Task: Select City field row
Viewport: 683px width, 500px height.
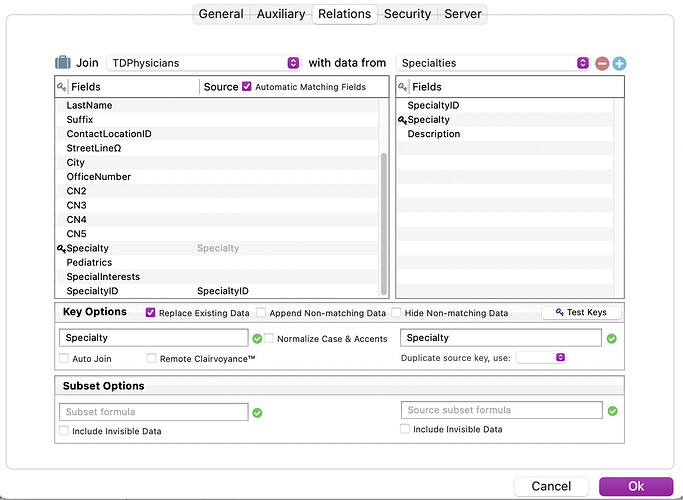Action: (217, 162)
